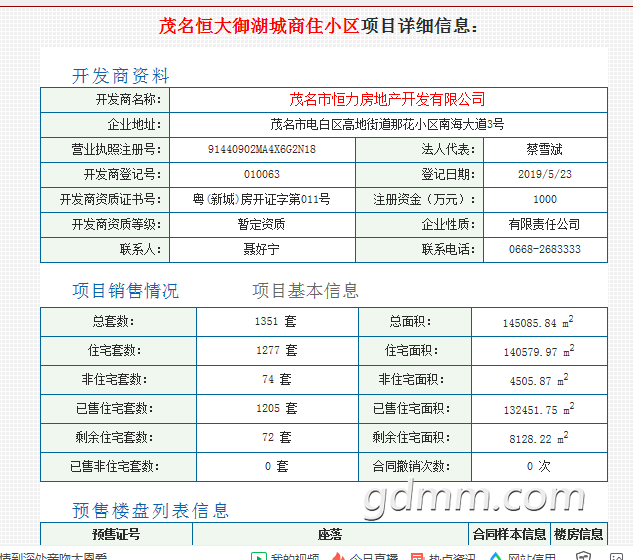Click developer name 茂名市恒力房地产开发有限公司
The width and height of the screenshot is (633, 560).
[x=388, y=99]
